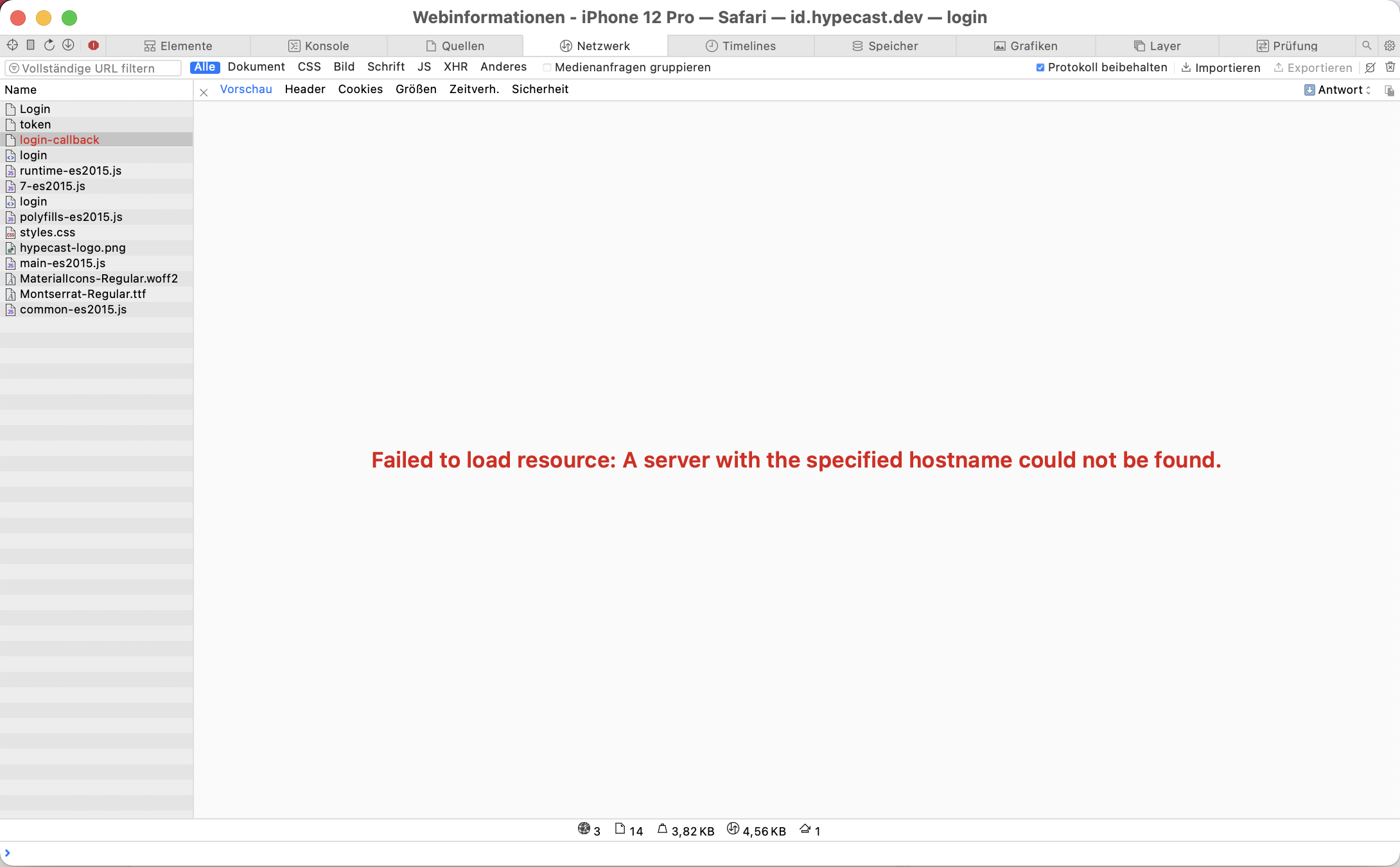Click the URL filter input field
This screenshot has width=1400, height=867.
point(93,68)
